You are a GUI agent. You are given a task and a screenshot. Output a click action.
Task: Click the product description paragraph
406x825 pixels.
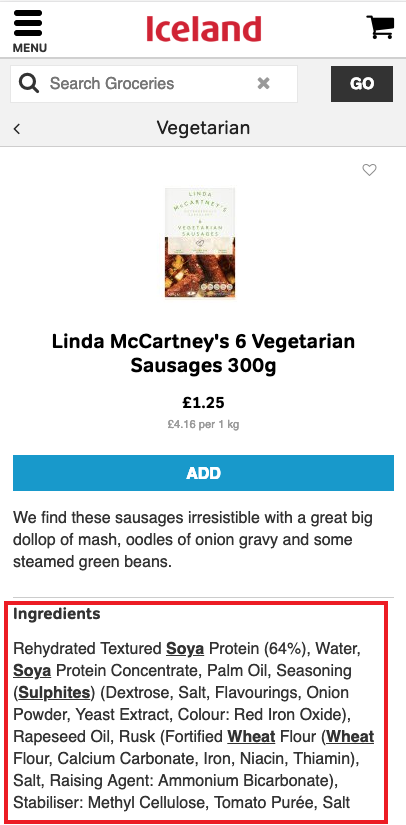click(x=193, y=540)
